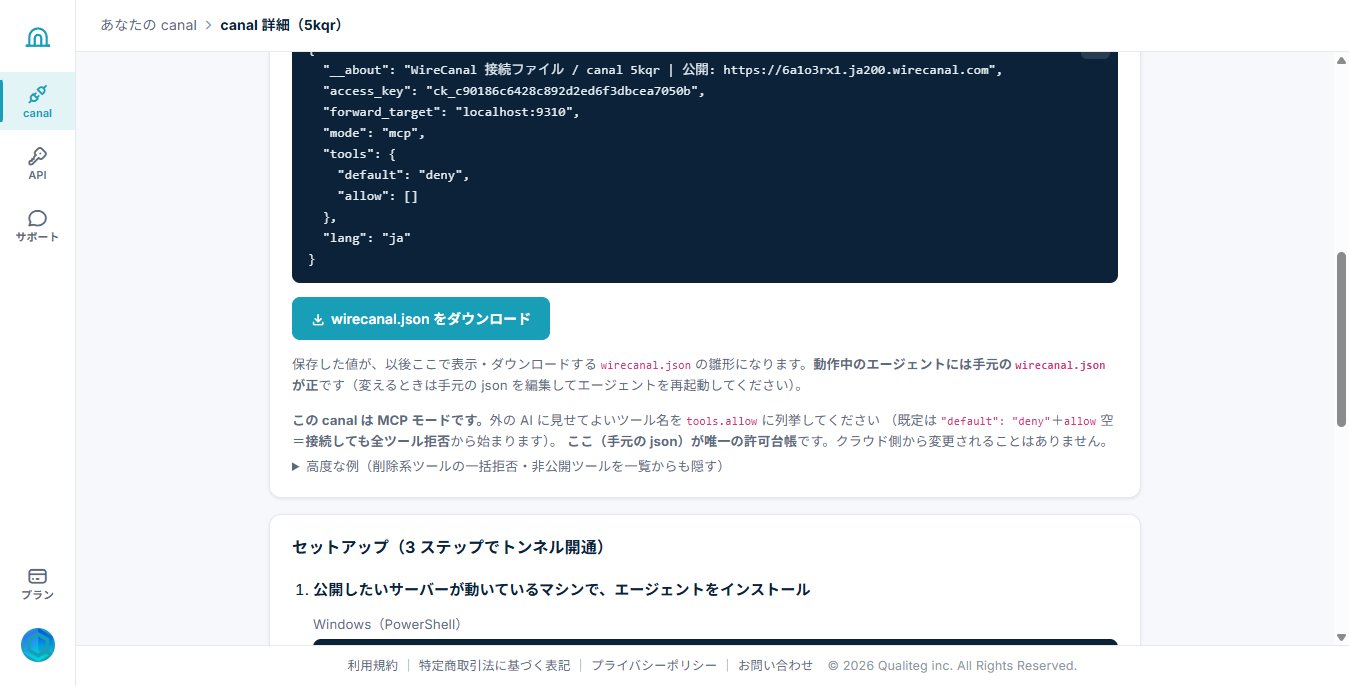
Task: Click the __about line with public URL
Action: [662, 70]
